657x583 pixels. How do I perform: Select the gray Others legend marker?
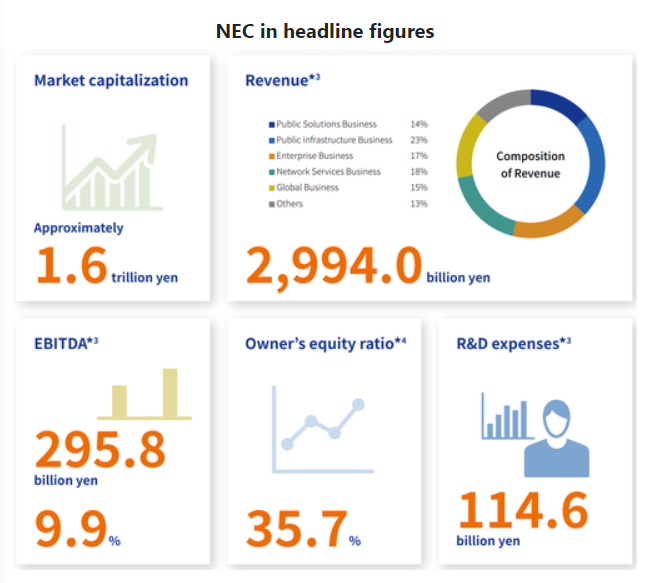(x=271, y=204)
